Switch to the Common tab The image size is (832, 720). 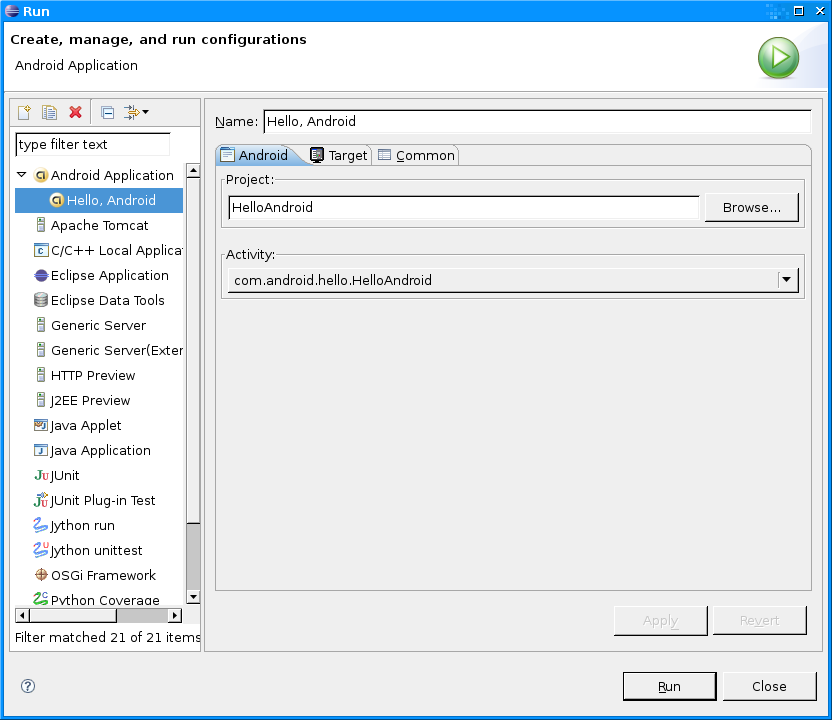coord(417,155)
